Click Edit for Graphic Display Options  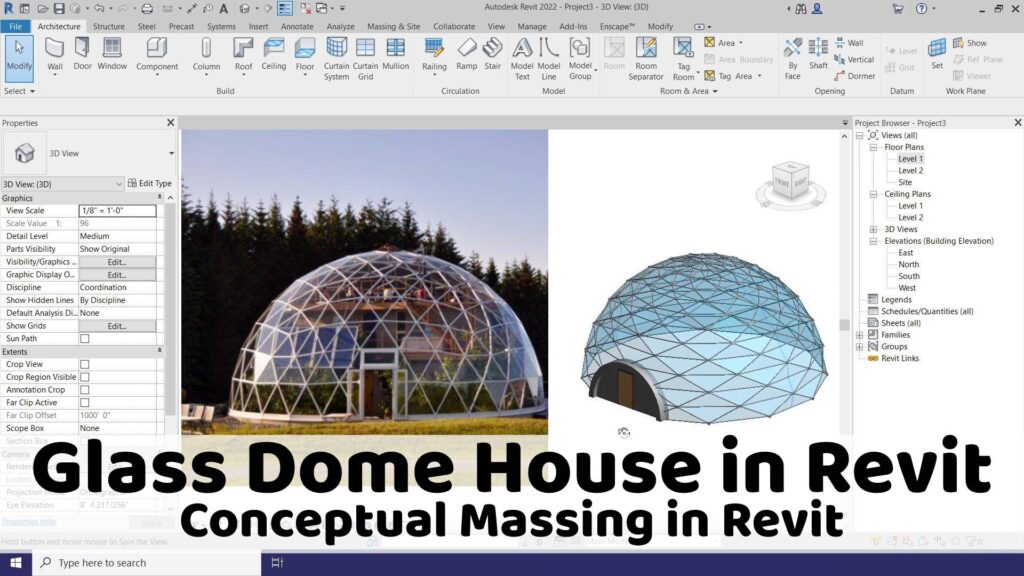(x=117, y=275)
